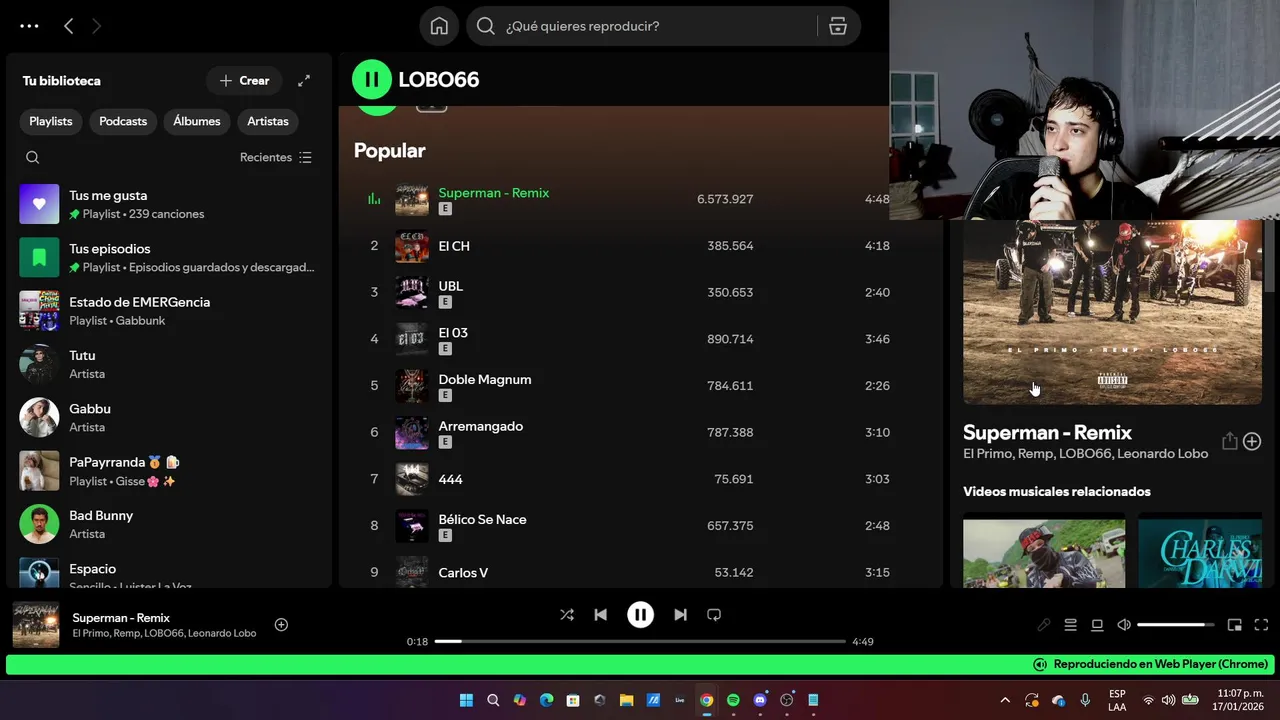Open Tutu artist in library
The image size is (1280, 720).
(170, 364)
